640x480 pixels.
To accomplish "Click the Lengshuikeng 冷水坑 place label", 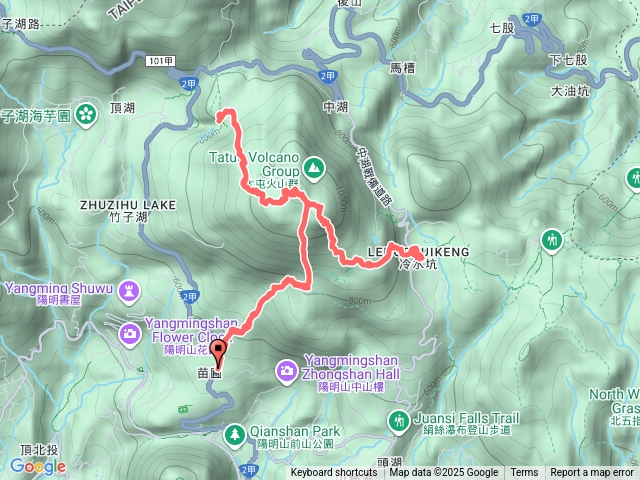I will point(419,258).
